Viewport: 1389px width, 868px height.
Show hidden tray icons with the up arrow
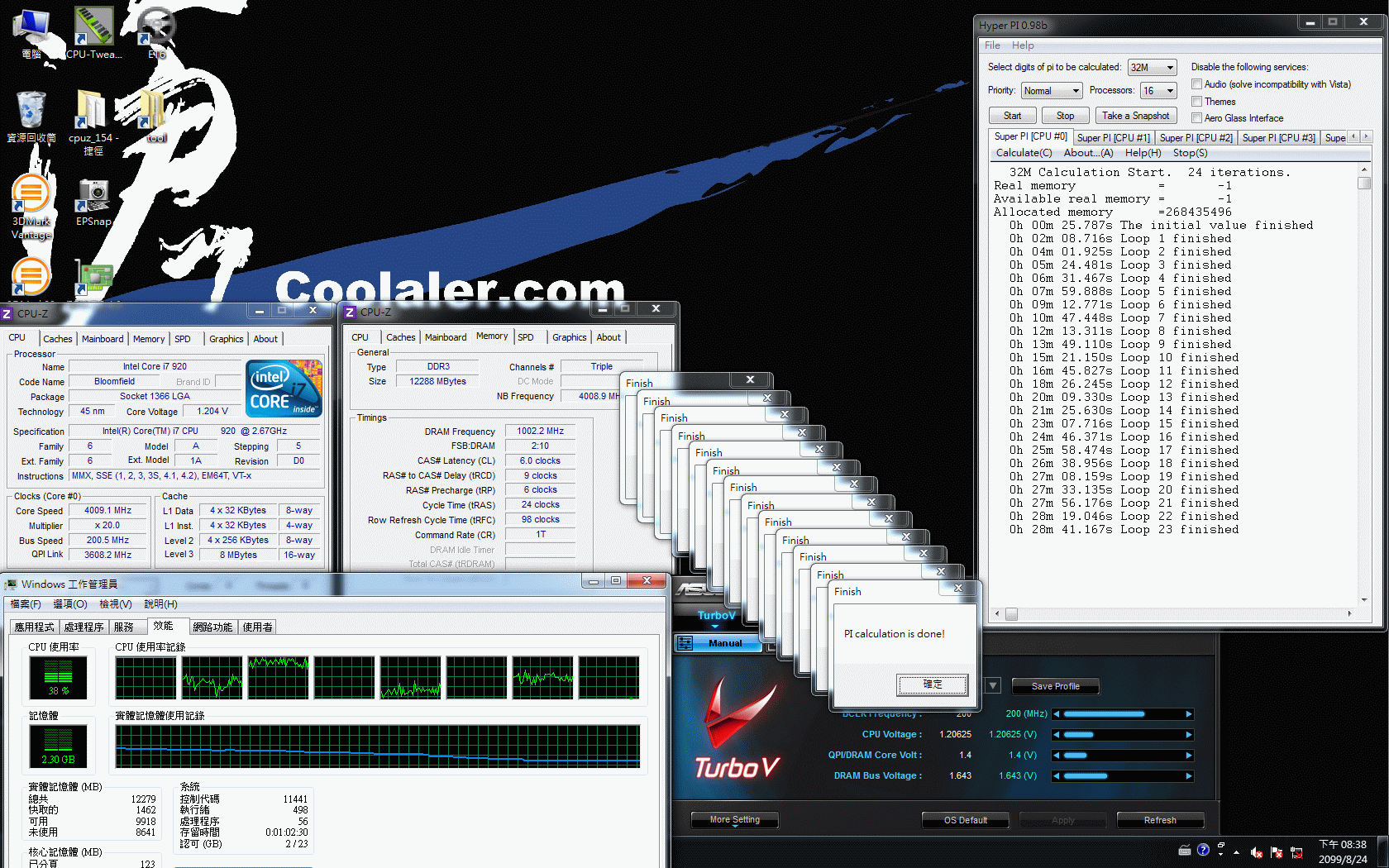tap(1237, 851)
